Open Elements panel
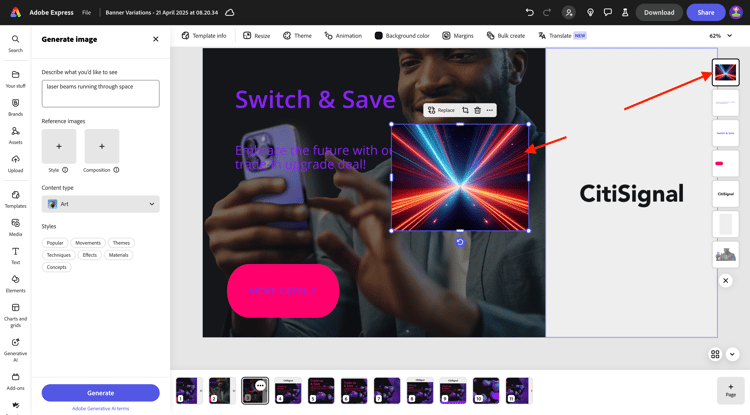The height and width of the screenshot is (415, 750). (15, 284)
